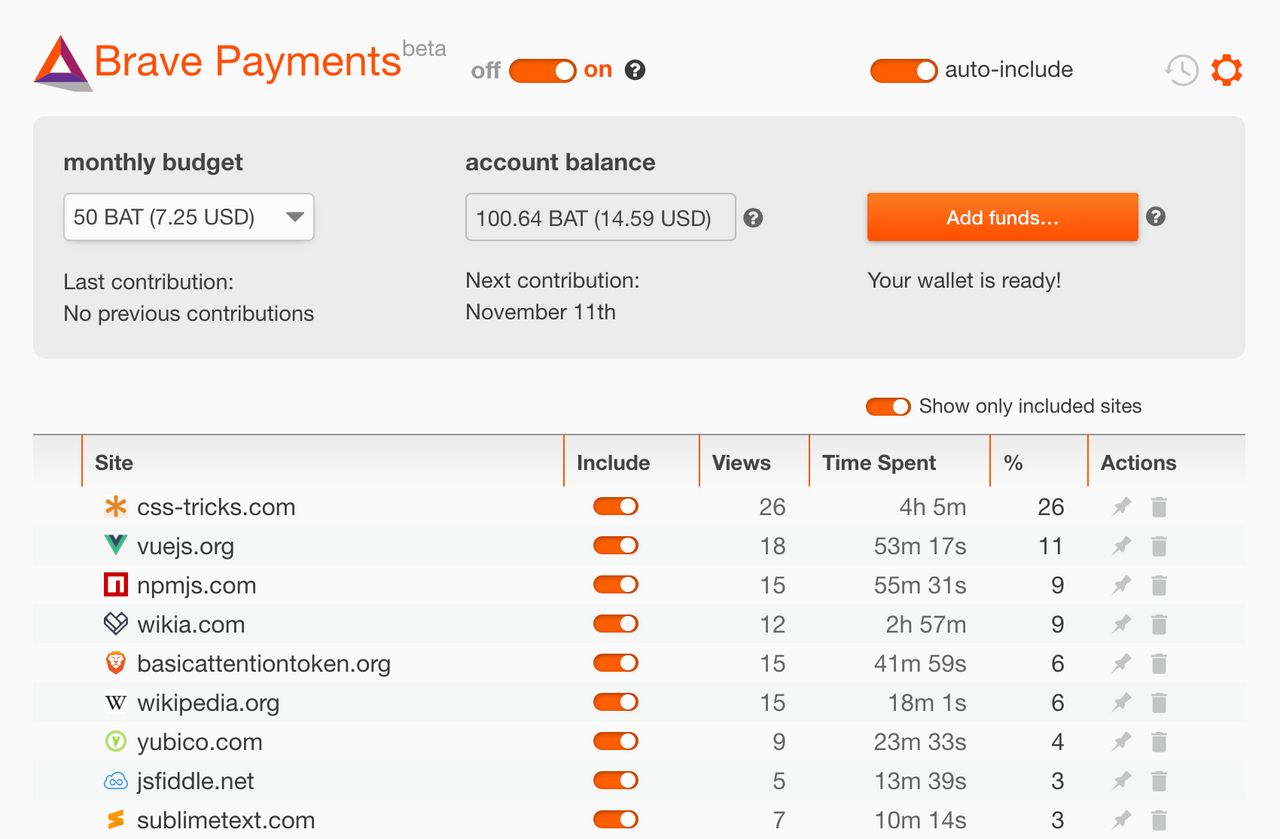
Task: Open npmjs.com site link
Action: [x=197, y=585]
